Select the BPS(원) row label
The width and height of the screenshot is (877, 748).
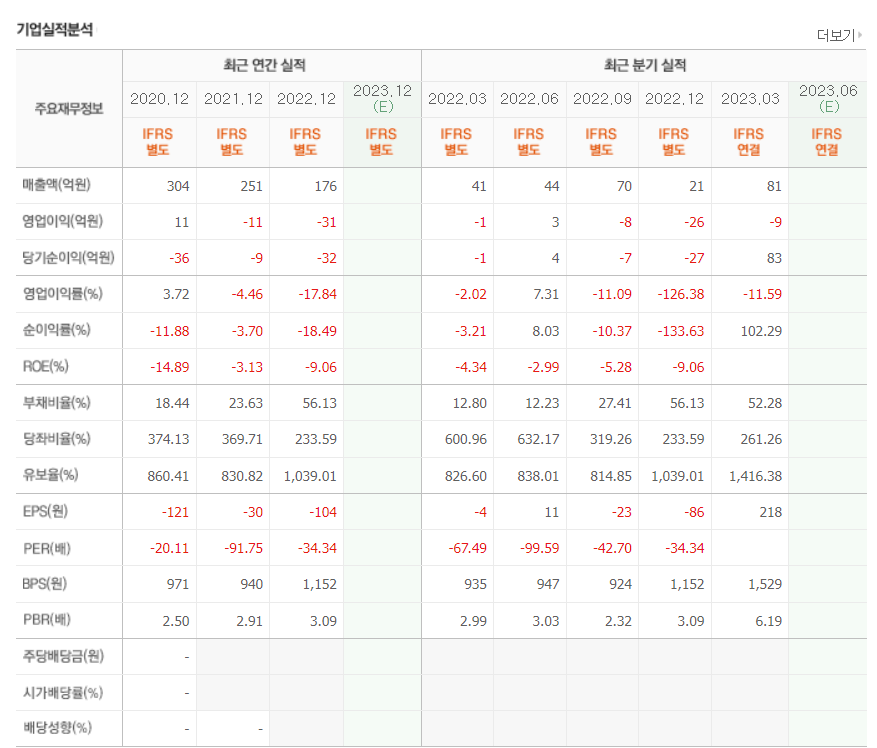pos(45,584)
